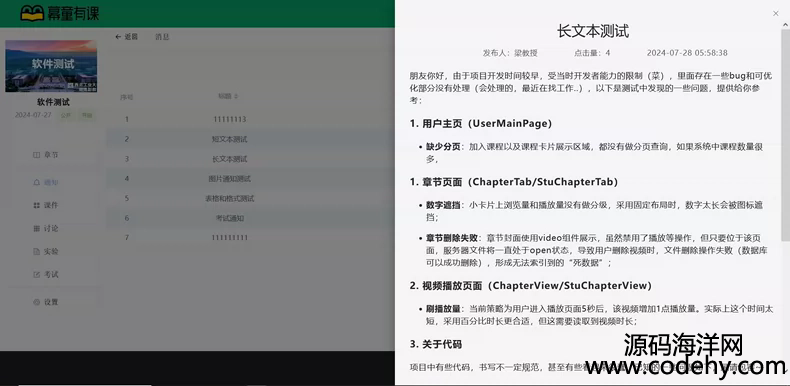Click the 通知 bell icon

[36, 182]
